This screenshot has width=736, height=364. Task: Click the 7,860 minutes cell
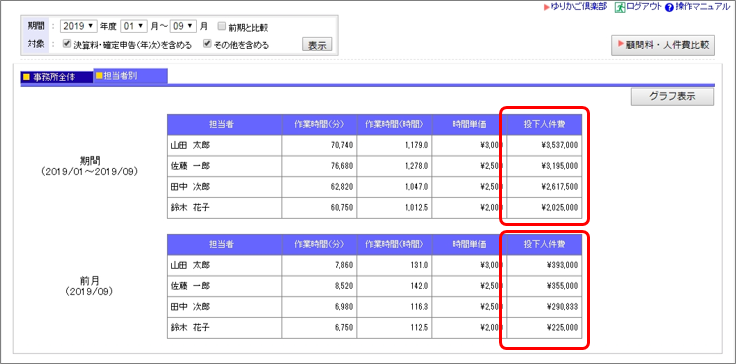click(319, 265)
